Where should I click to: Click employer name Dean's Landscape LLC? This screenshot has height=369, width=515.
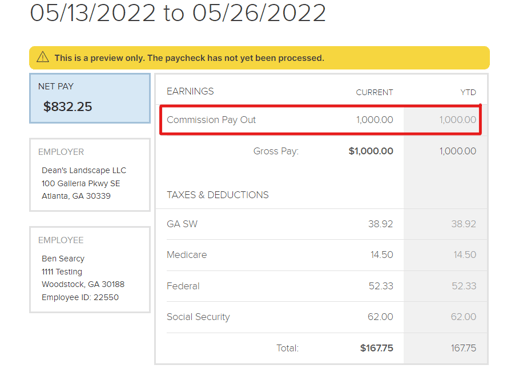(84, 170)
